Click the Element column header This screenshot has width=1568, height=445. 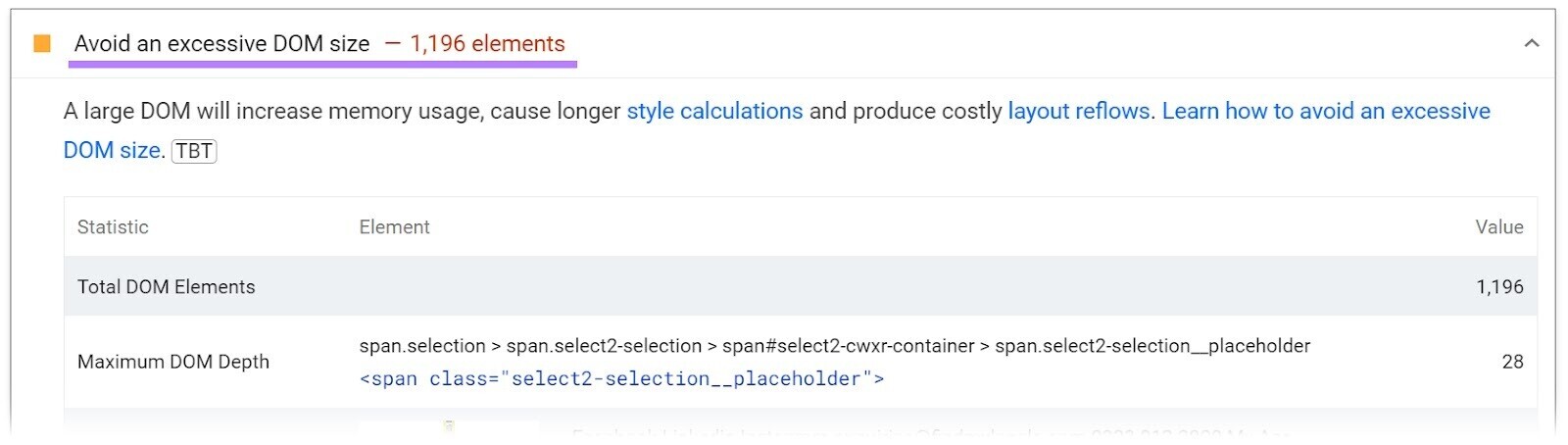pos(394,227)
